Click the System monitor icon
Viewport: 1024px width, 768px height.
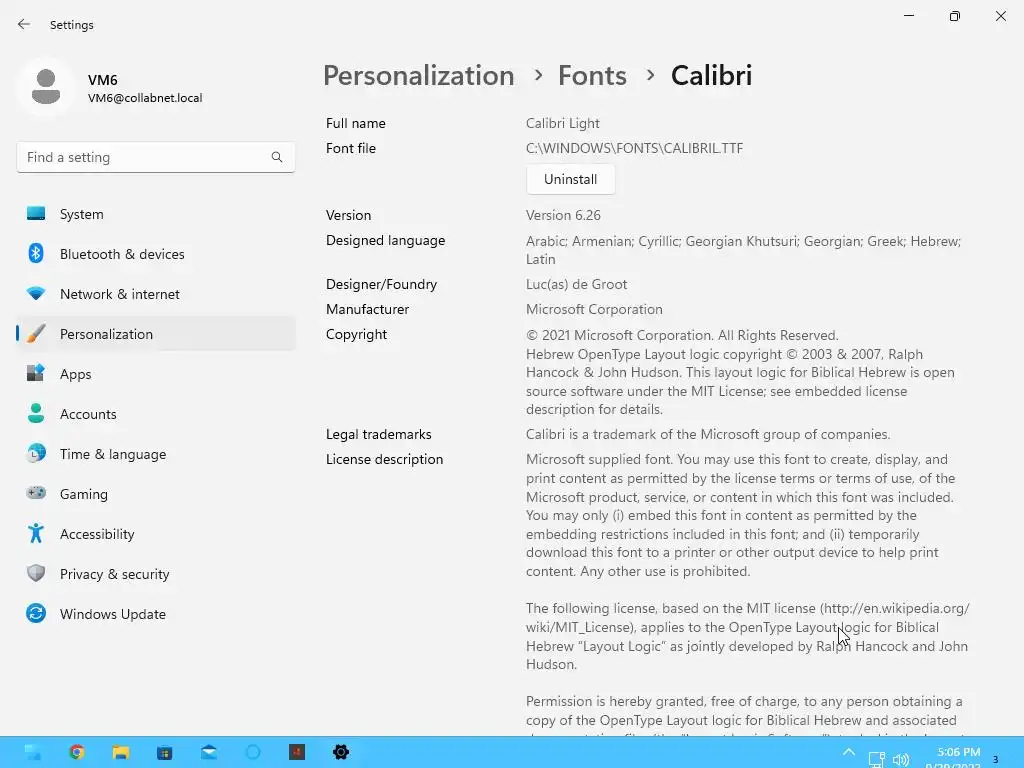point(36,214)
